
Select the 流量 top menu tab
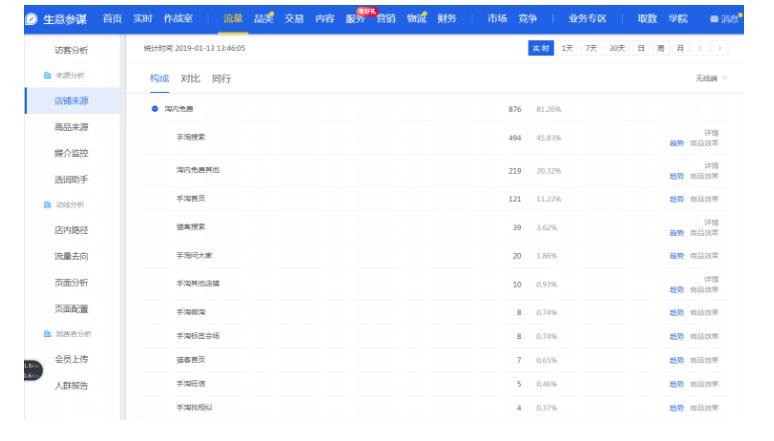pyautogui.click(x=233, y=18)
